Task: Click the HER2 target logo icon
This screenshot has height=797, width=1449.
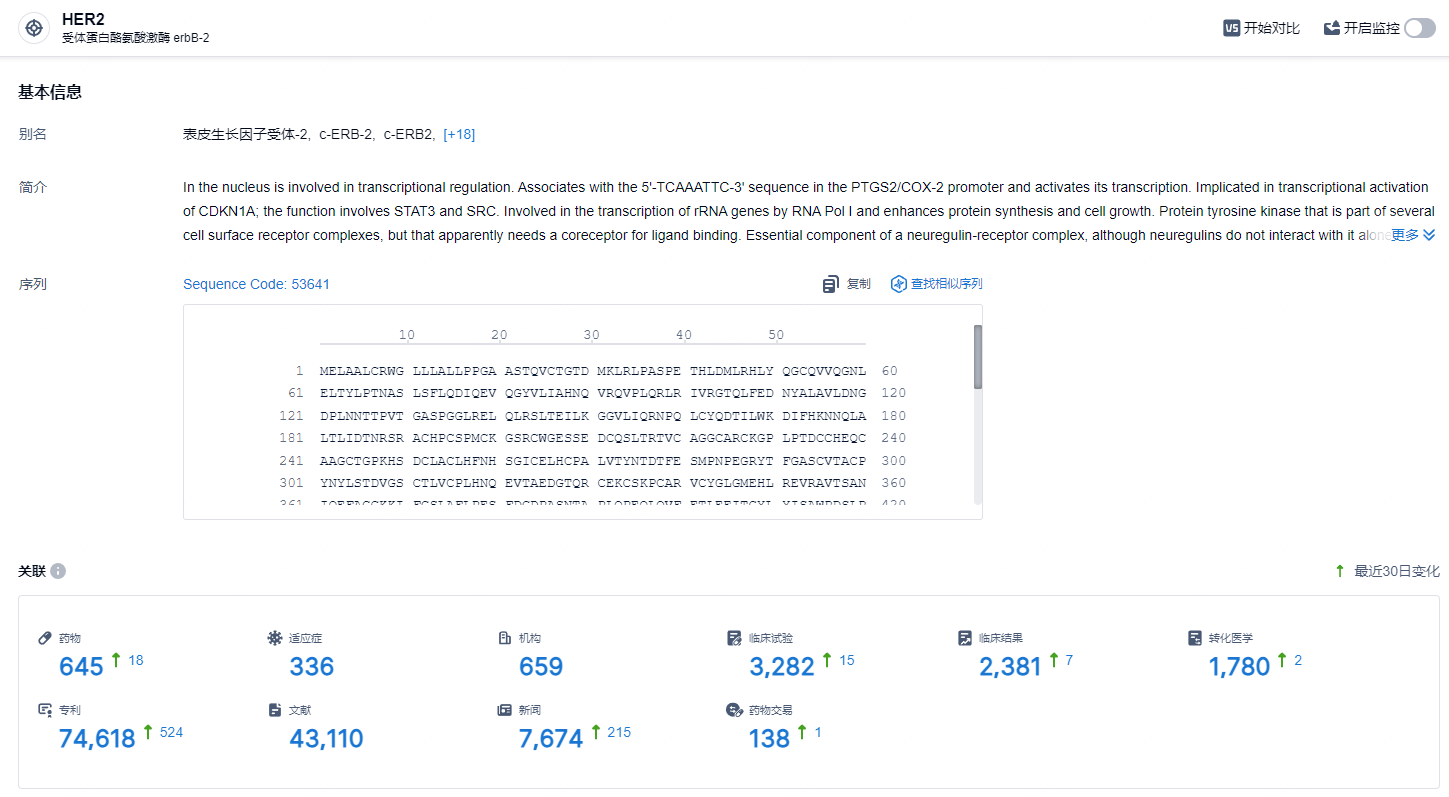Action: click(34, 28)
